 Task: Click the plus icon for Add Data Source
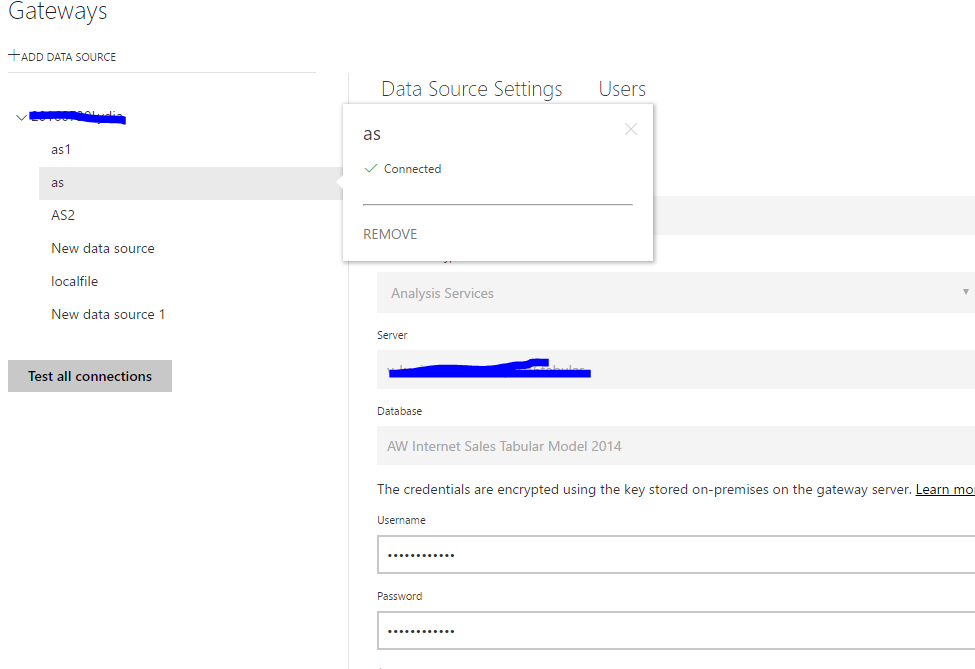14,55
